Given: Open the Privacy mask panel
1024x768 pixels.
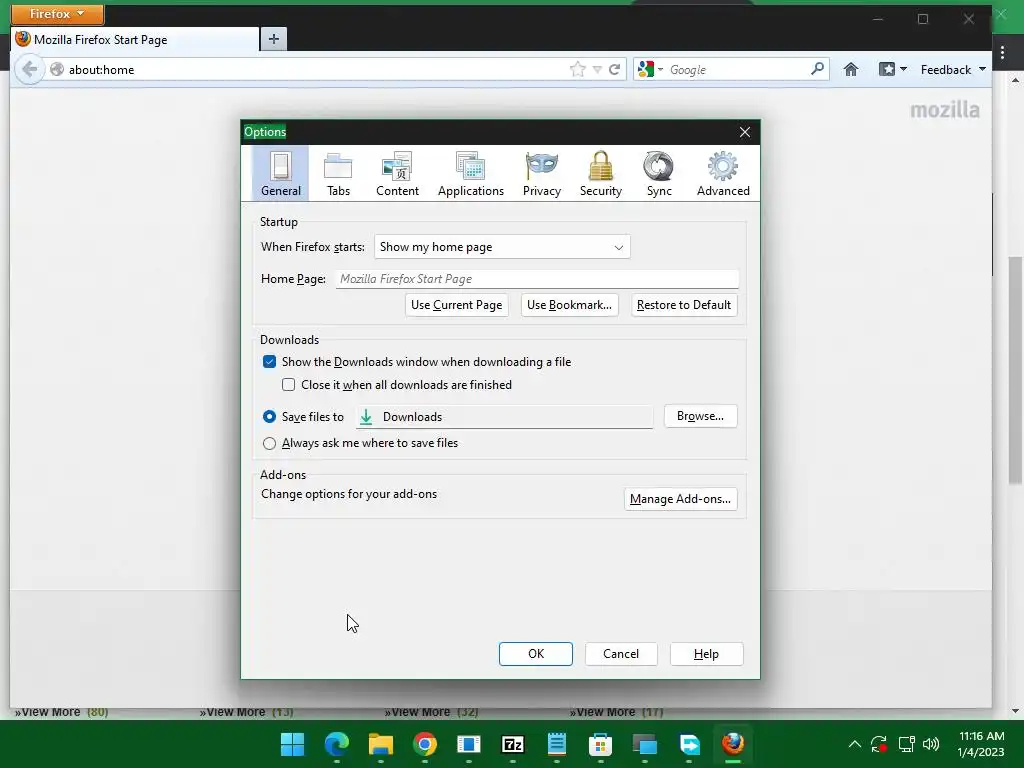Looking at the screenshot, I should [541, 174].
